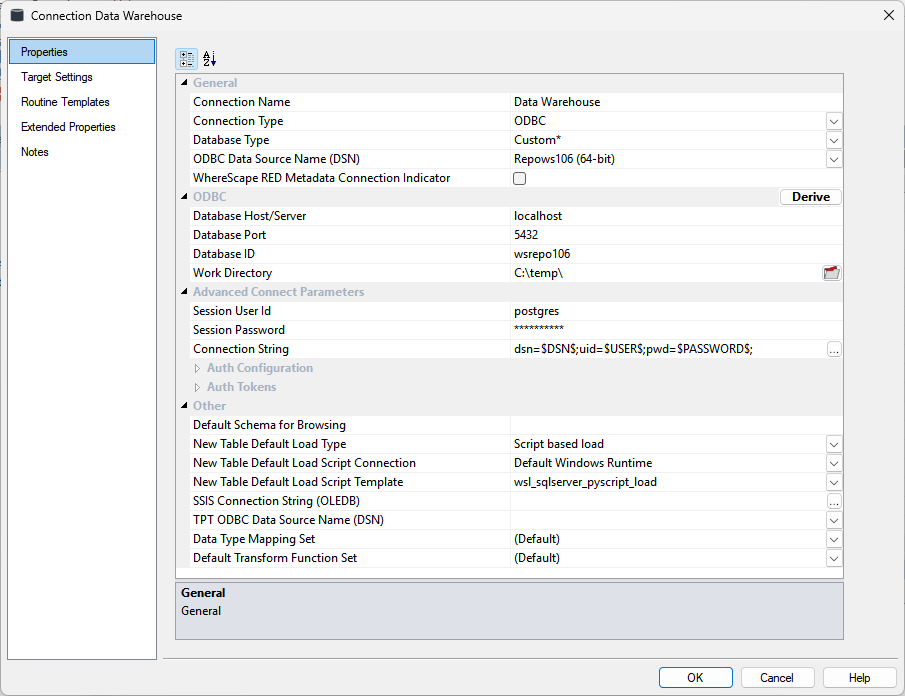Image resolution: width=905 pixels, height=696 pixels.
Task: Switch to the Target Settings page
Action: [57, 77]
